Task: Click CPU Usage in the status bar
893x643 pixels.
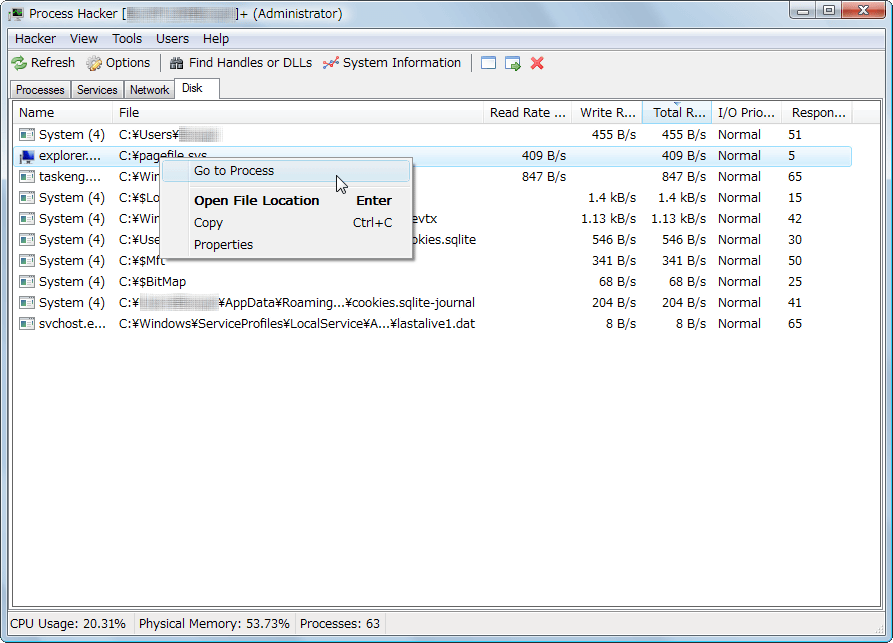Action: pos(68,624)
